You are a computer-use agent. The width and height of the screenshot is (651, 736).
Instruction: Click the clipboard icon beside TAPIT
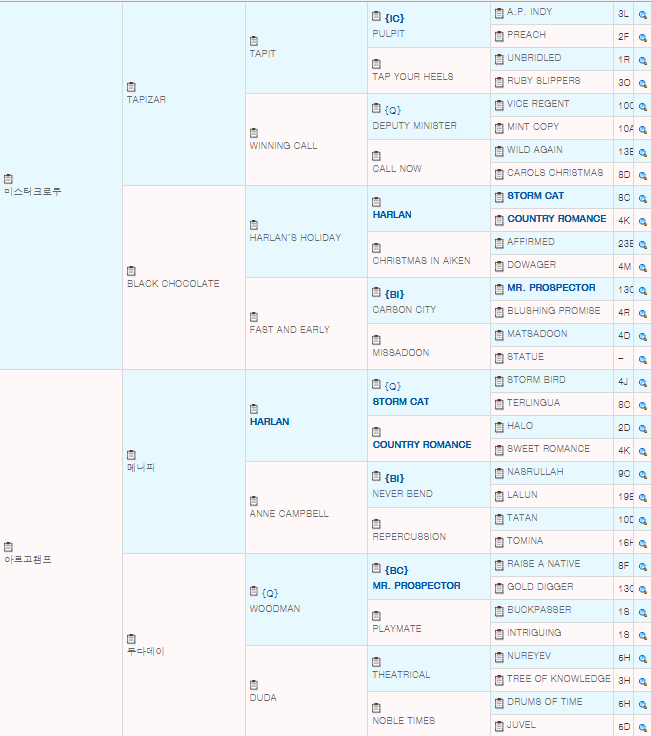pyautogui.click(x=254, y=41)
